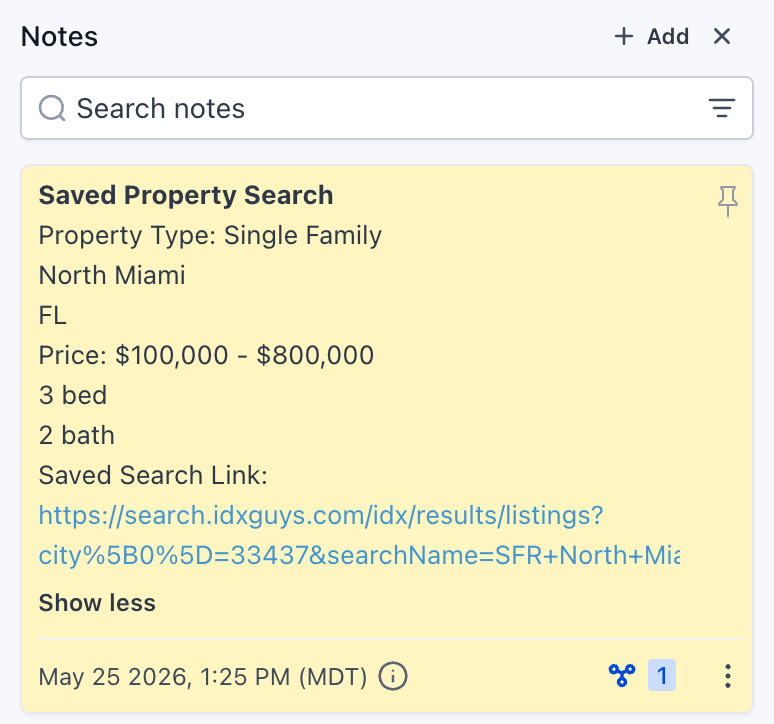Click the Property Type: Single Family line

[210, 235]
